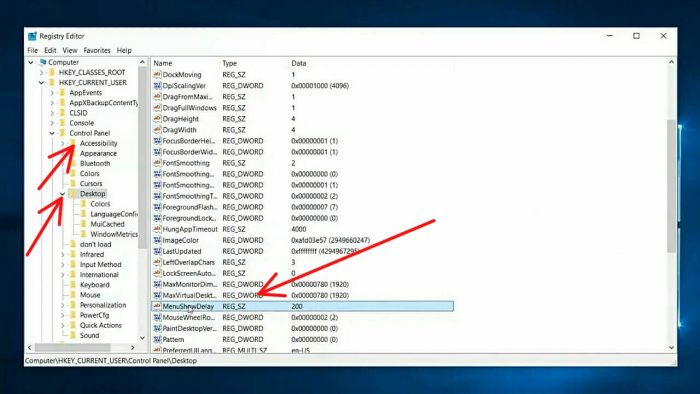
Task: Click the Sound folder icon
Action: [x=73, y=336]
